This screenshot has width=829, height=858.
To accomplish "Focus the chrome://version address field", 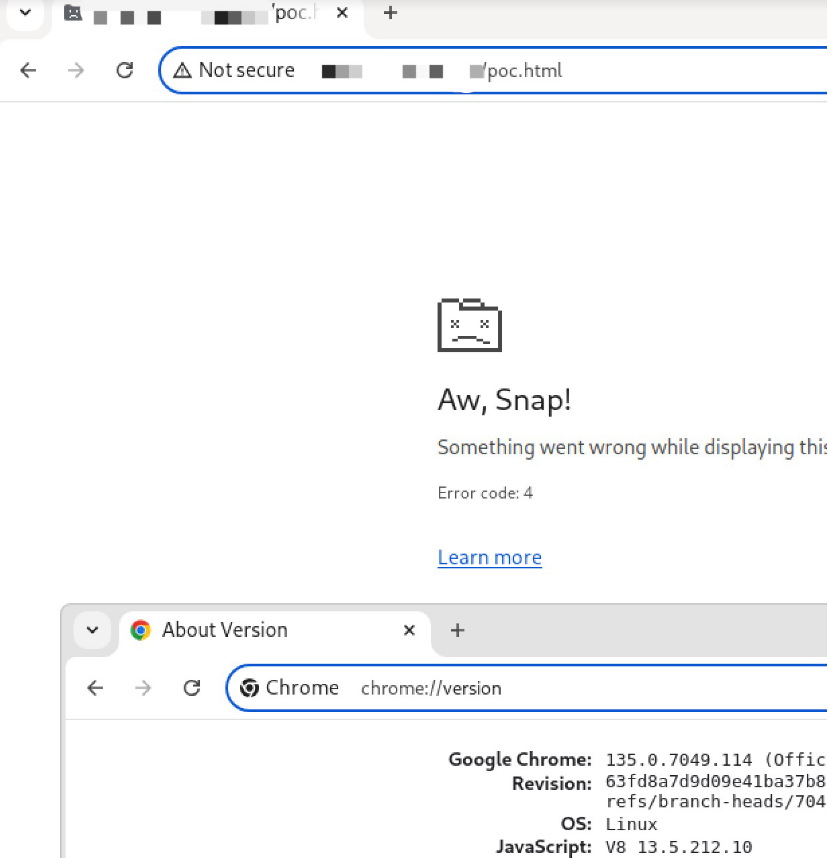I will [x=600, y=688].
